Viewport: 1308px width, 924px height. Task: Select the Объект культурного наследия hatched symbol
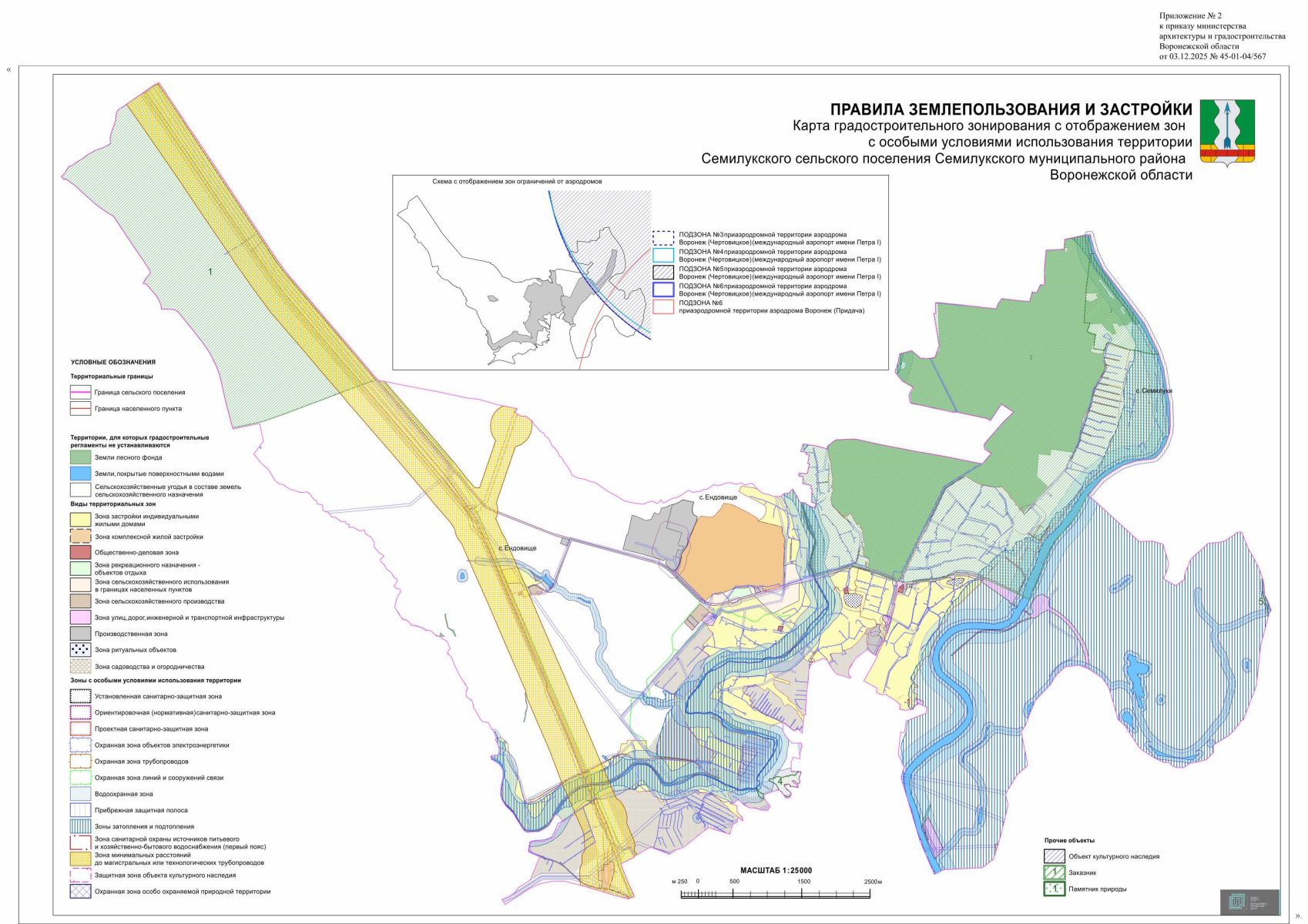1054,856
